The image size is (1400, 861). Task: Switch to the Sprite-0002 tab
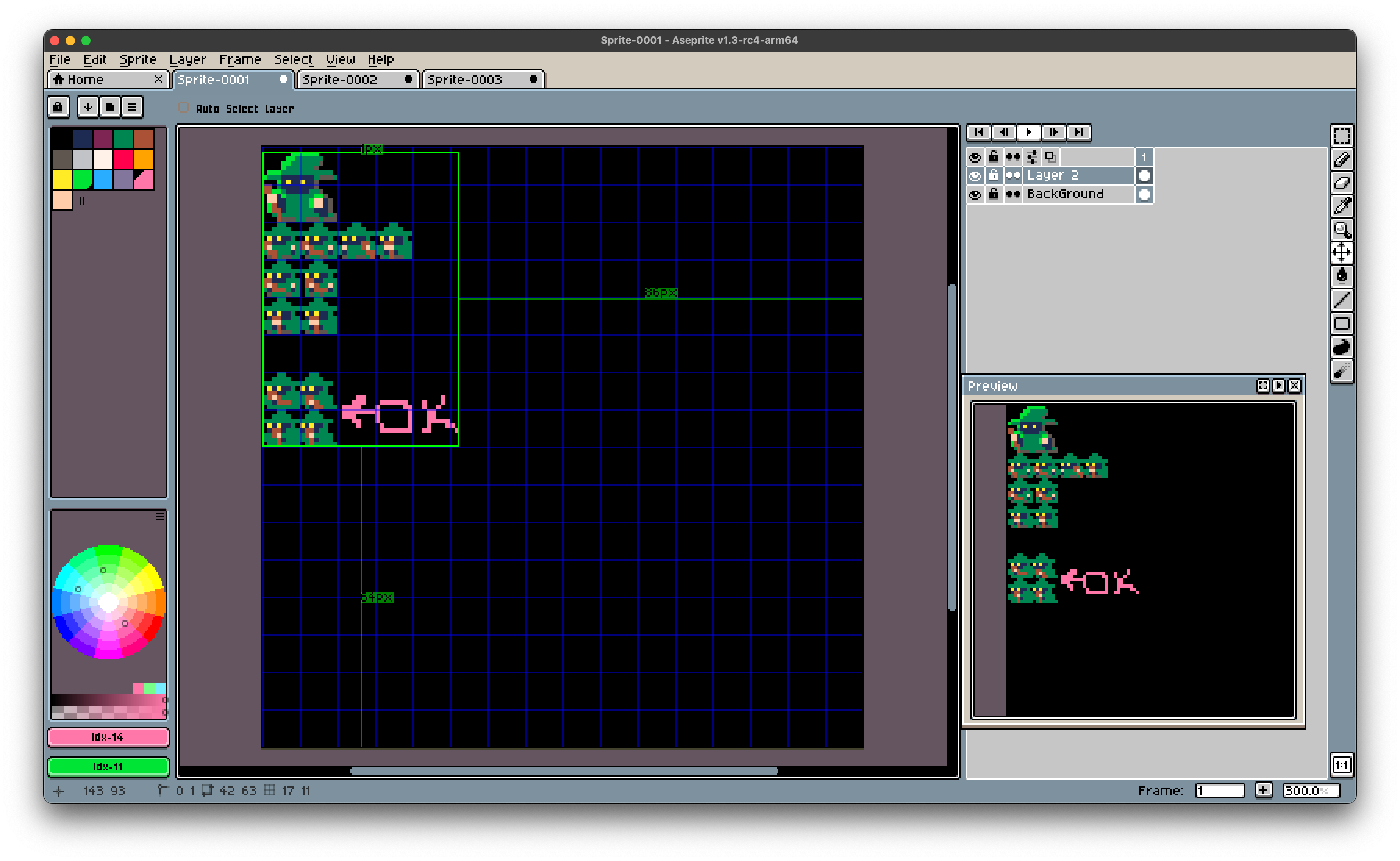(x=339, y=80)
